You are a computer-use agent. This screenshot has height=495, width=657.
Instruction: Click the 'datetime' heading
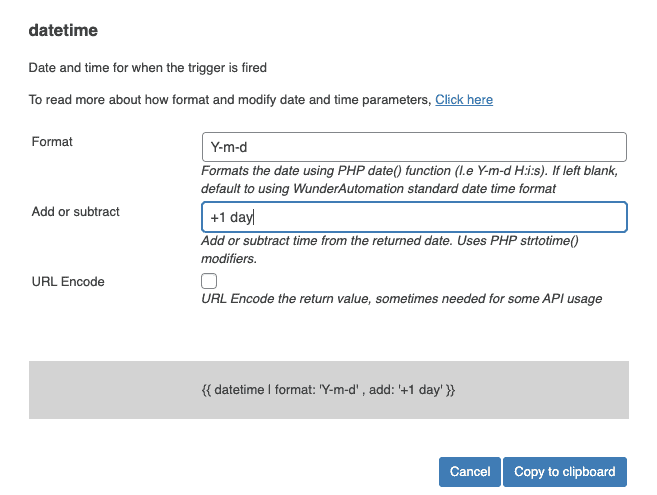63,32
